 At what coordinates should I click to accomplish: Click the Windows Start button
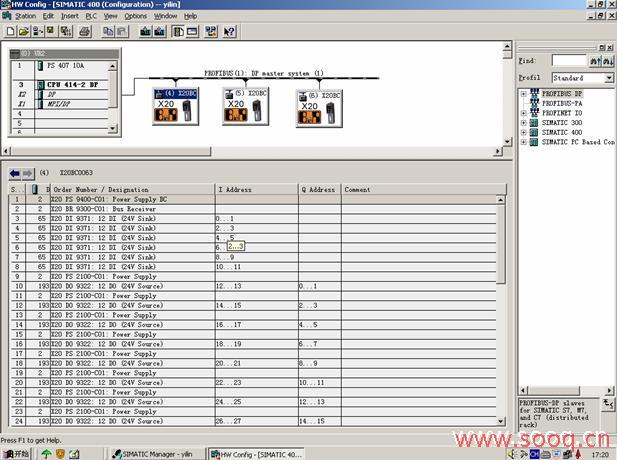coord(17,453)
